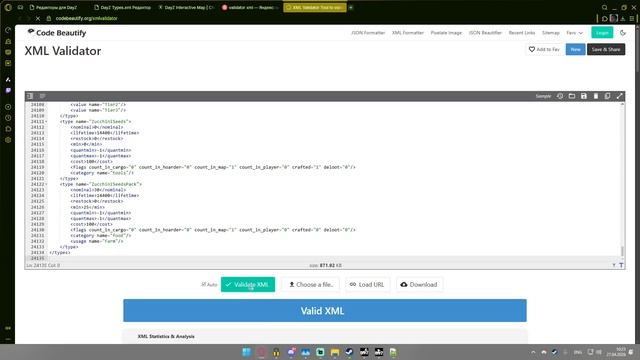Click the copy icon in editor toolbar

(x=607, y=96)
